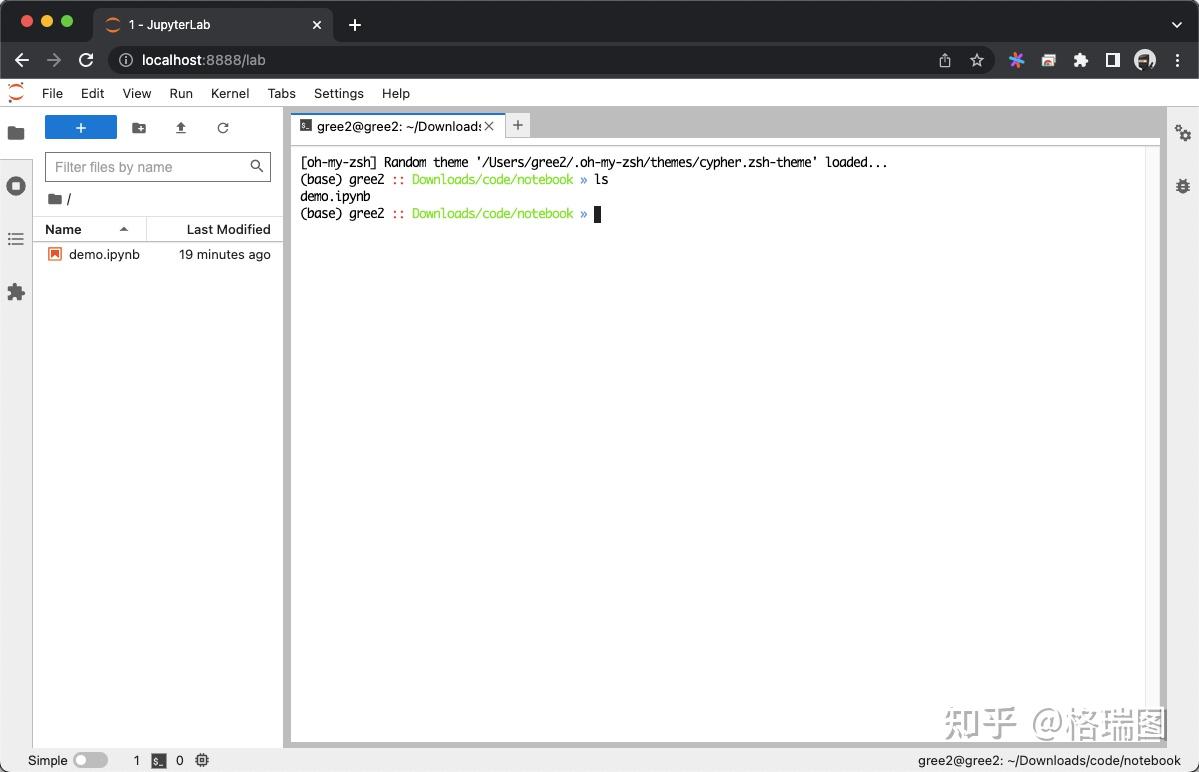The width and height of the screenshot is (1199, 772).
Task: Click the Upload Files icon
Action: pyautogui.click(x=181, y=128)
